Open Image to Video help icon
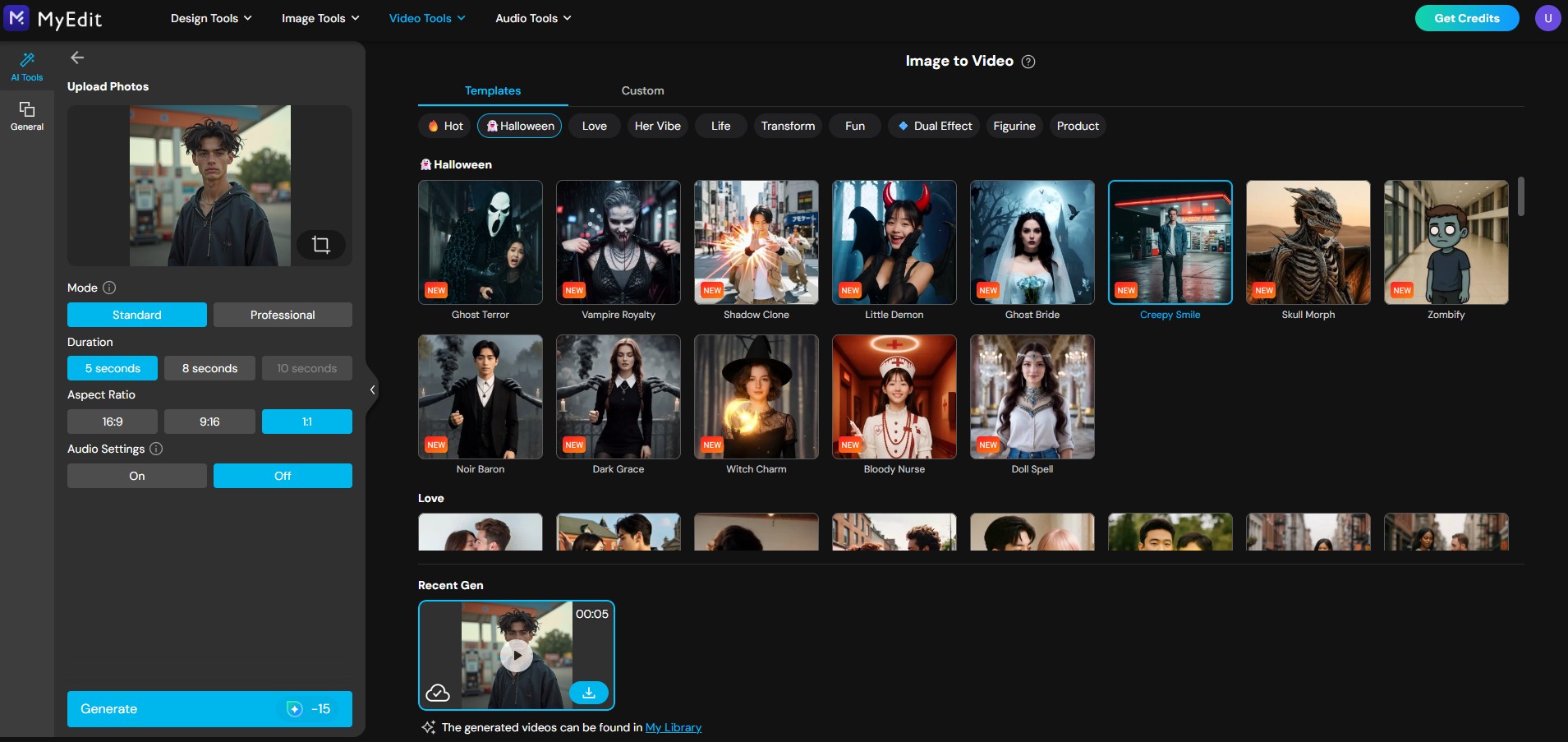 1028,62
